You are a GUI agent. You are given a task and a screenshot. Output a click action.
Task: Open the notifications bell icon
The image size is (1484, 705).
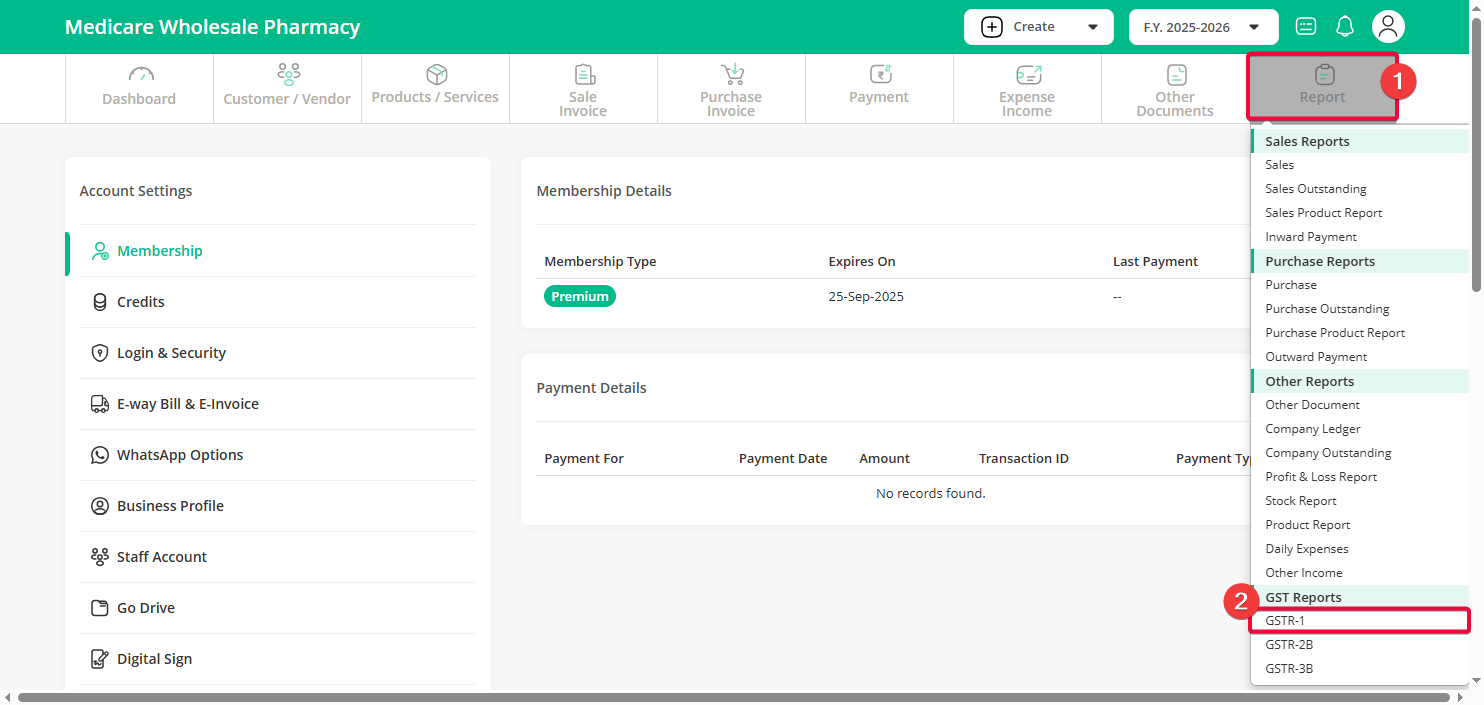tap(1345, 27)
